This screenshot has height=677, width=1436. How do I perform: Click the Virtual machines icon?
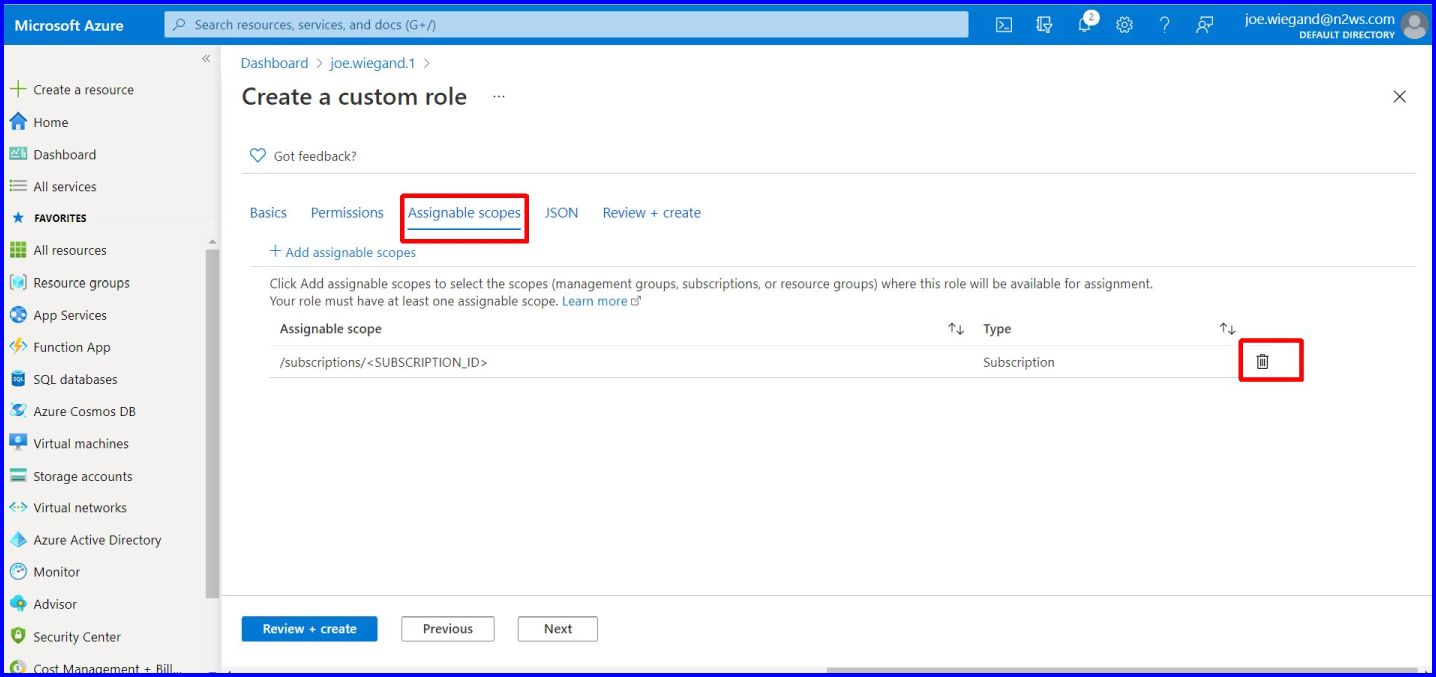(x=18, y=443)
